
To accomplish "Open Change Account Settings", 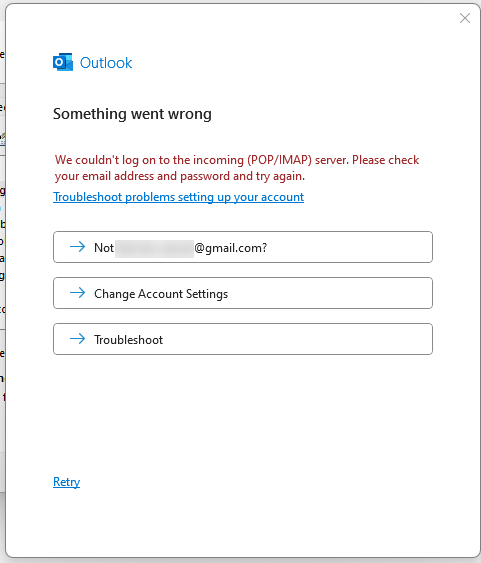I will click(x=243, y=293).
